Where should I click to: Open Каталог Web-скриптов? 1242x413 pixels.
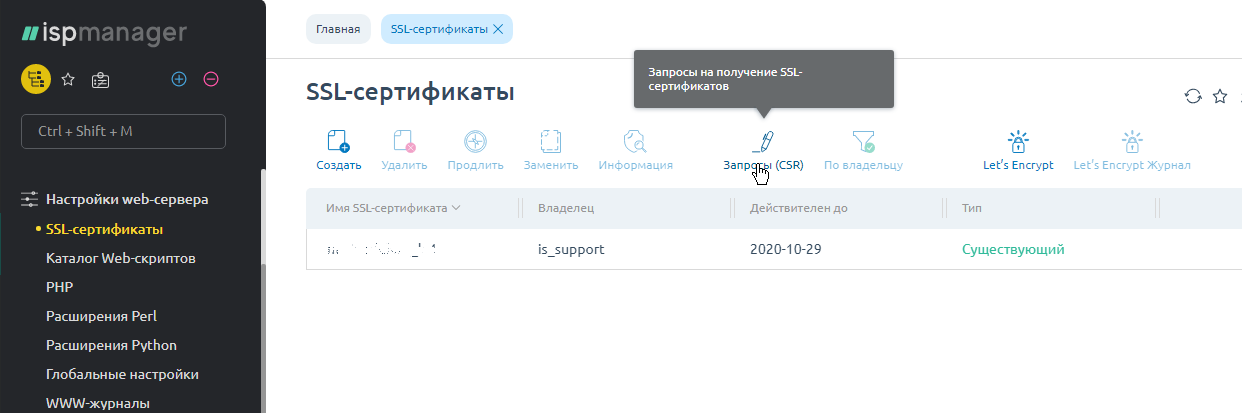[x=120, y=258]
